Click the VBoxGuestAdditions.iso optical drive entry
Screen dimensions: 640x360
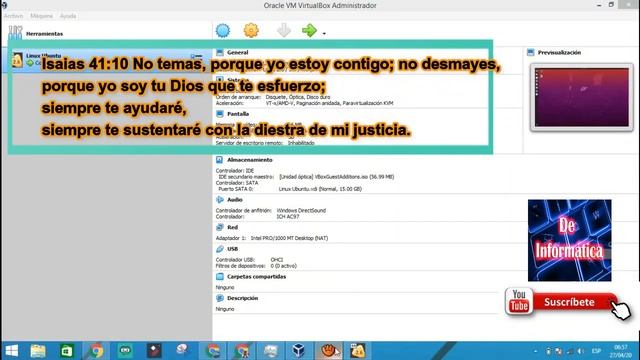click(337, 177)
